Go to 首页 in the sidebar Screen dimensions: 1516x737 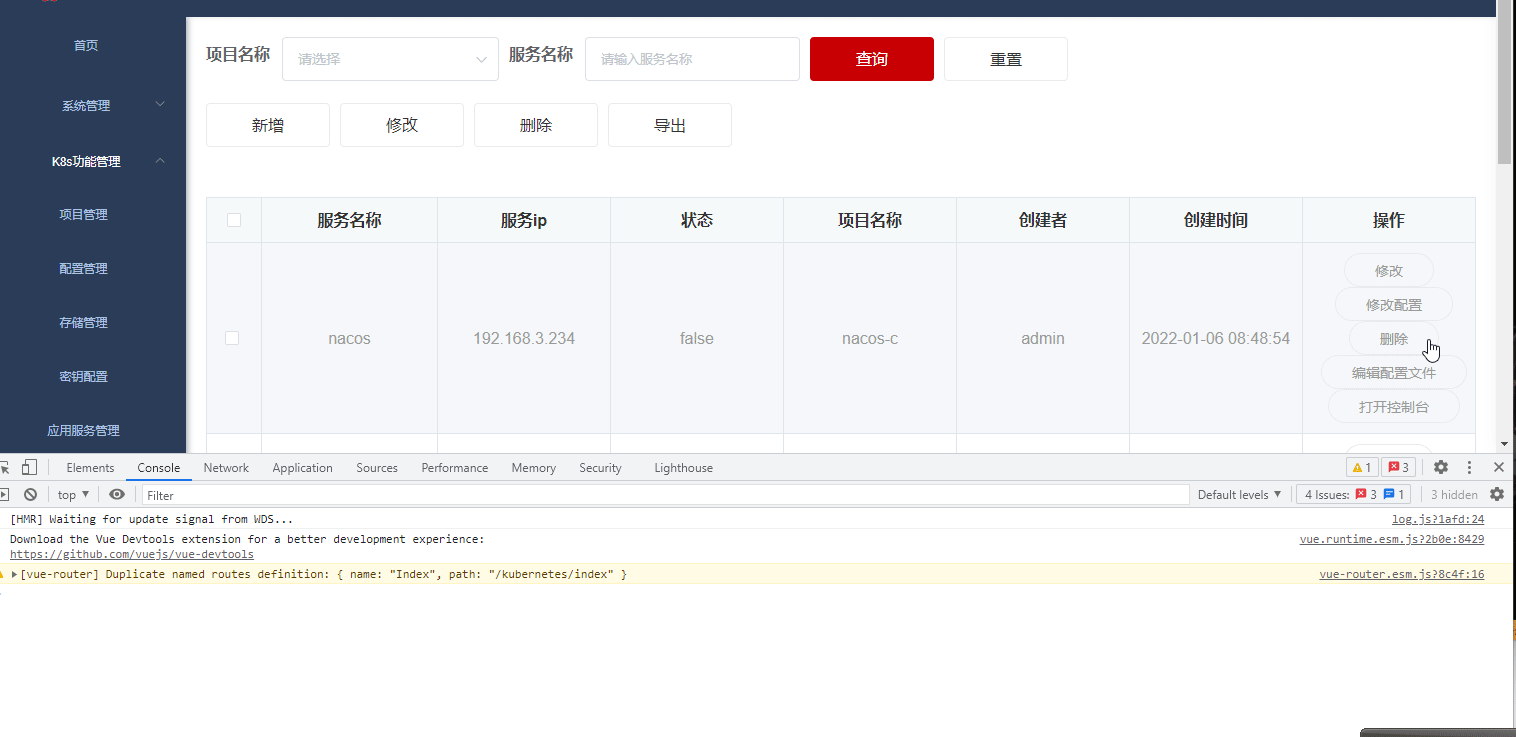(86, 45)
